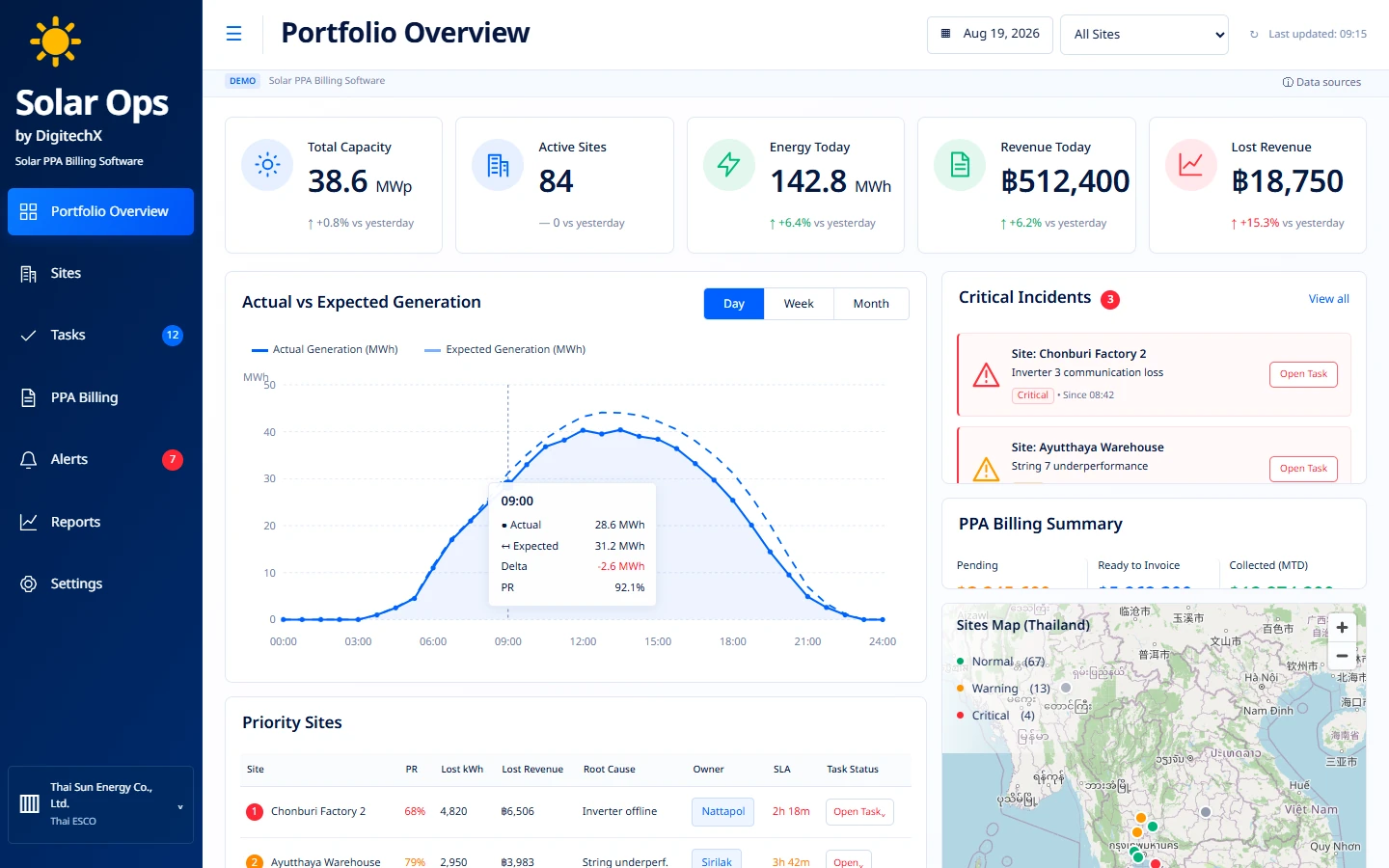The image size is (1389, 868).
Task: Open the All Sites dropdown
Action: [x=1144, y=35]
